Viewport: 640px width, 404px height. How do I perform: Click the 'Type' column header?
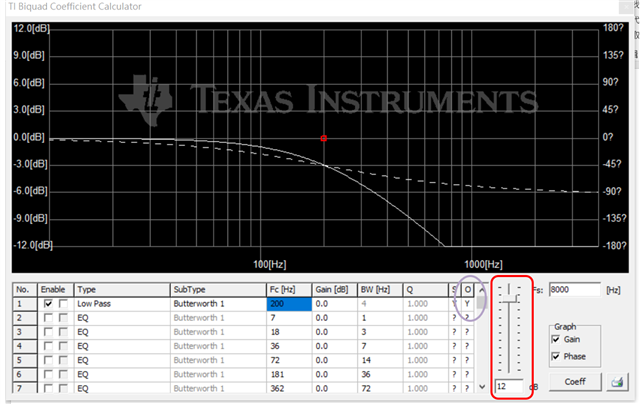click(x=122, y=290)
